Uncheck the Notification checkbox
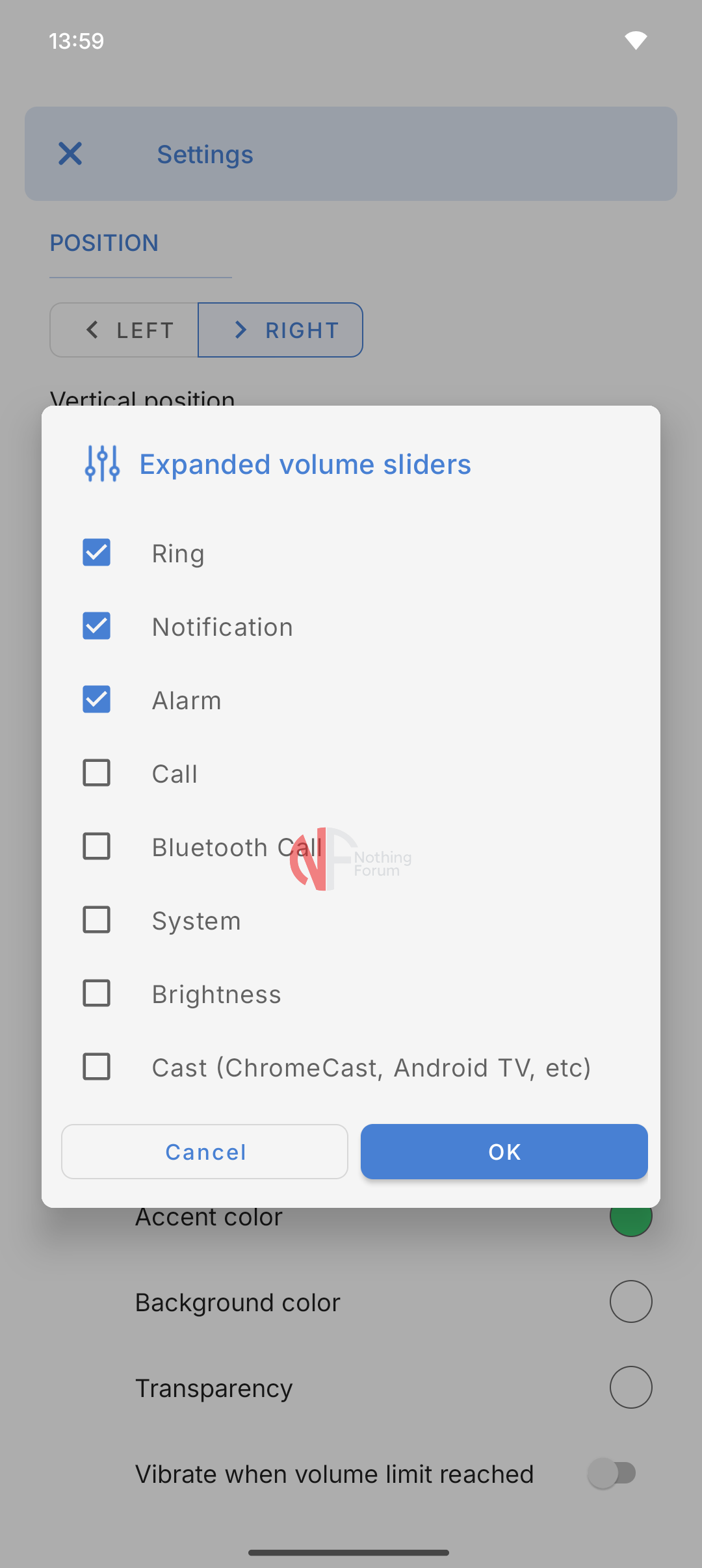 [x=97, y=626]
